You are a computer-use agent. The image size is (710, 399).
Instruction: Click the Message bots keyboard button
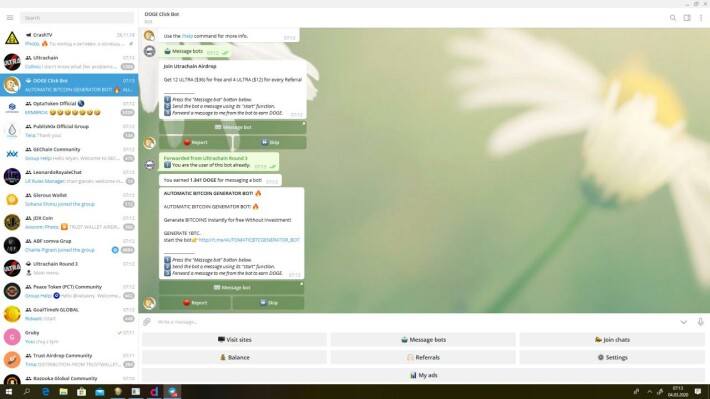(x=423, y=339)
